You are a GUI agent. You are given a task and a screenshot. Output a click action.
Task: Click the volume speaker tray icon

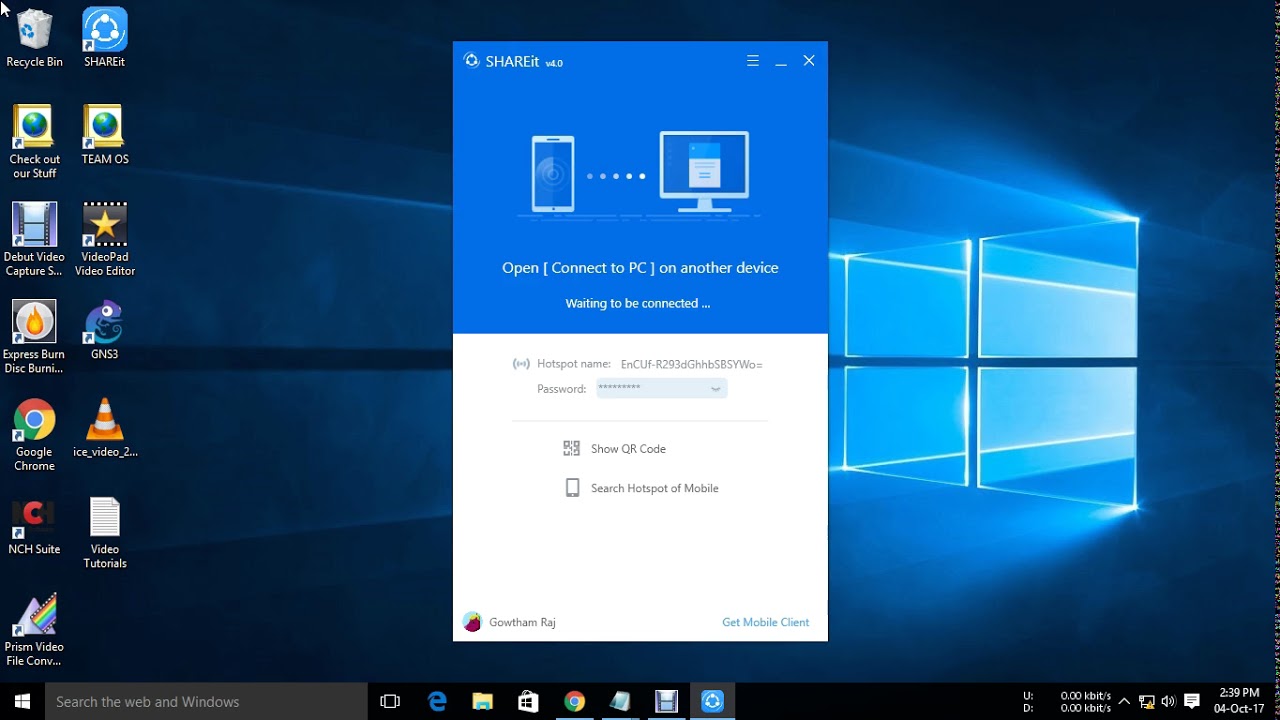pos(1169,702)
